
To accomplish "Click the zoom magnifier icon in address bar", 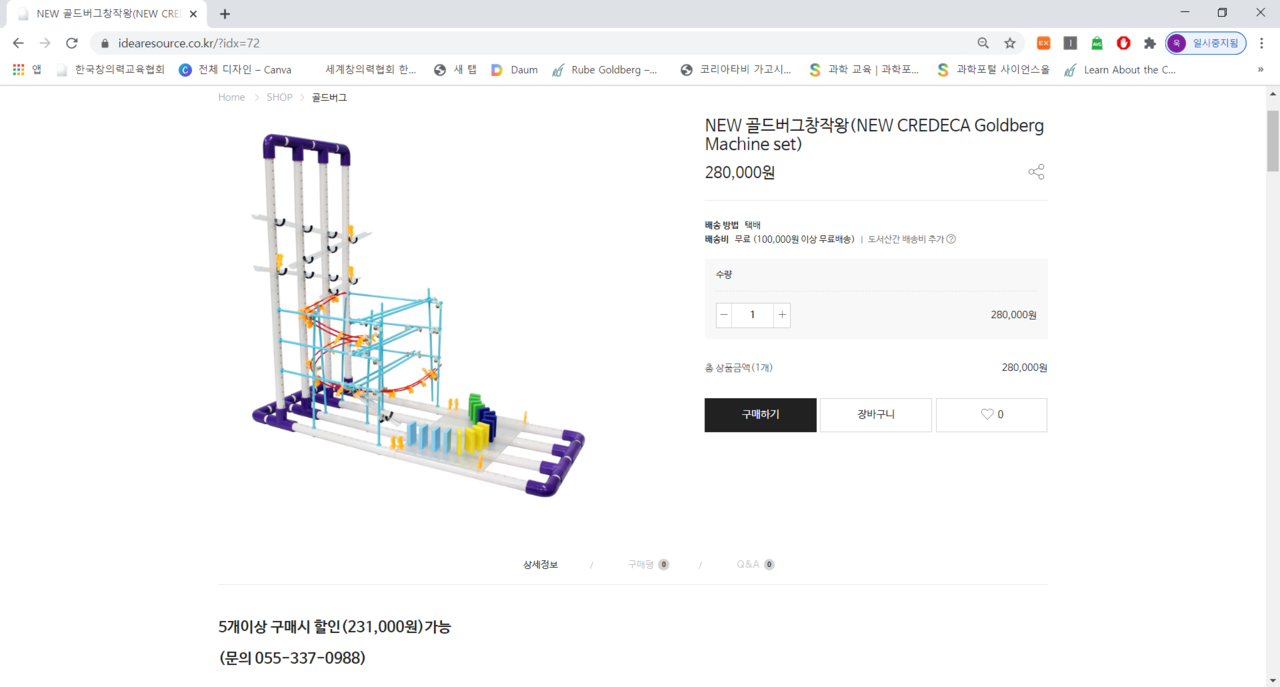I will (983, 43).
